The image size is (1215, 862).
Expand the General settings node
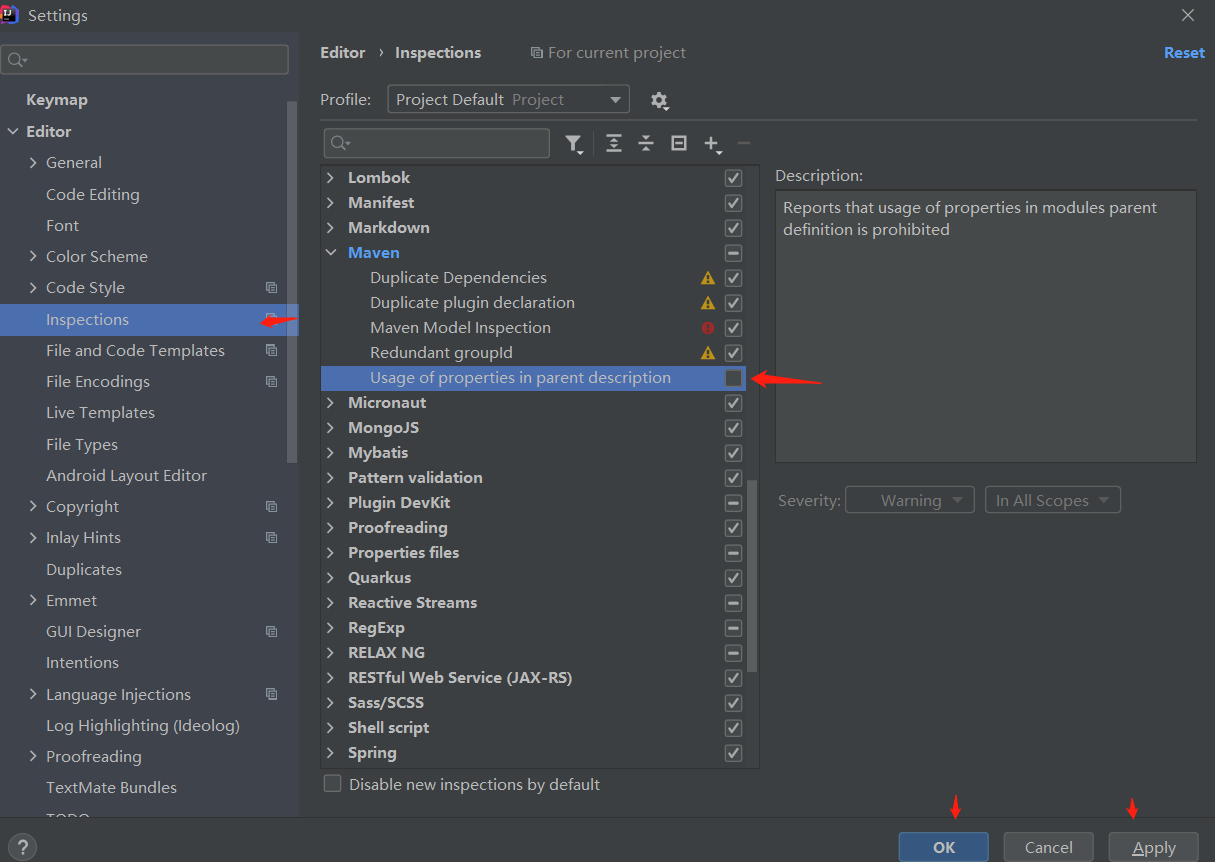33,163
